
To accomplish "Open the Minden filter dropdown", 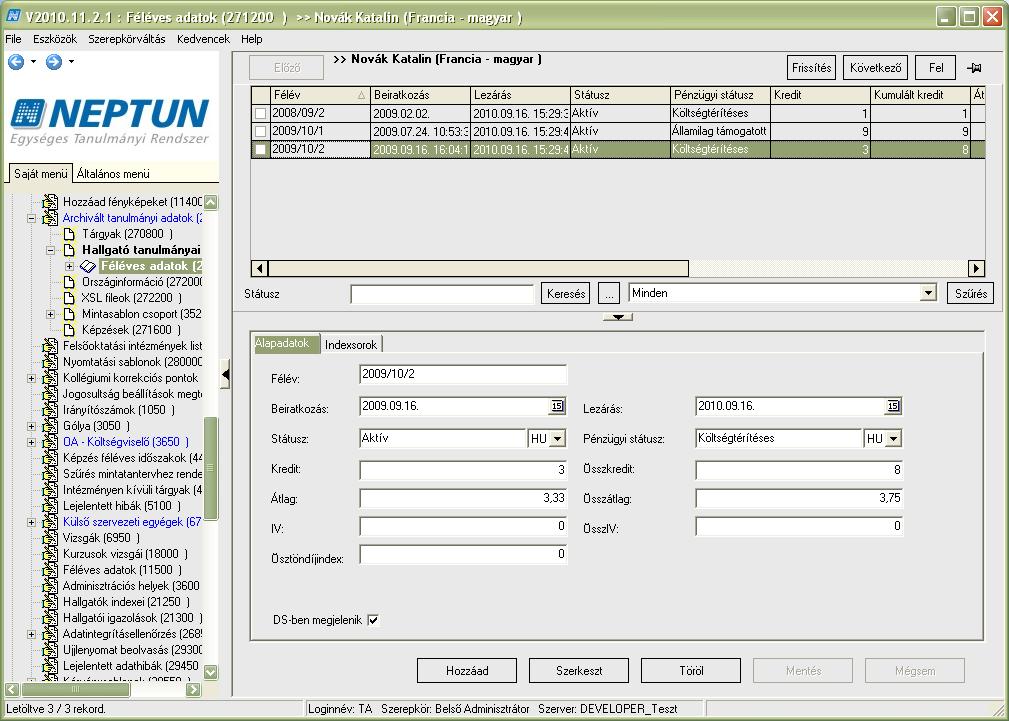I will pos(927,294).
